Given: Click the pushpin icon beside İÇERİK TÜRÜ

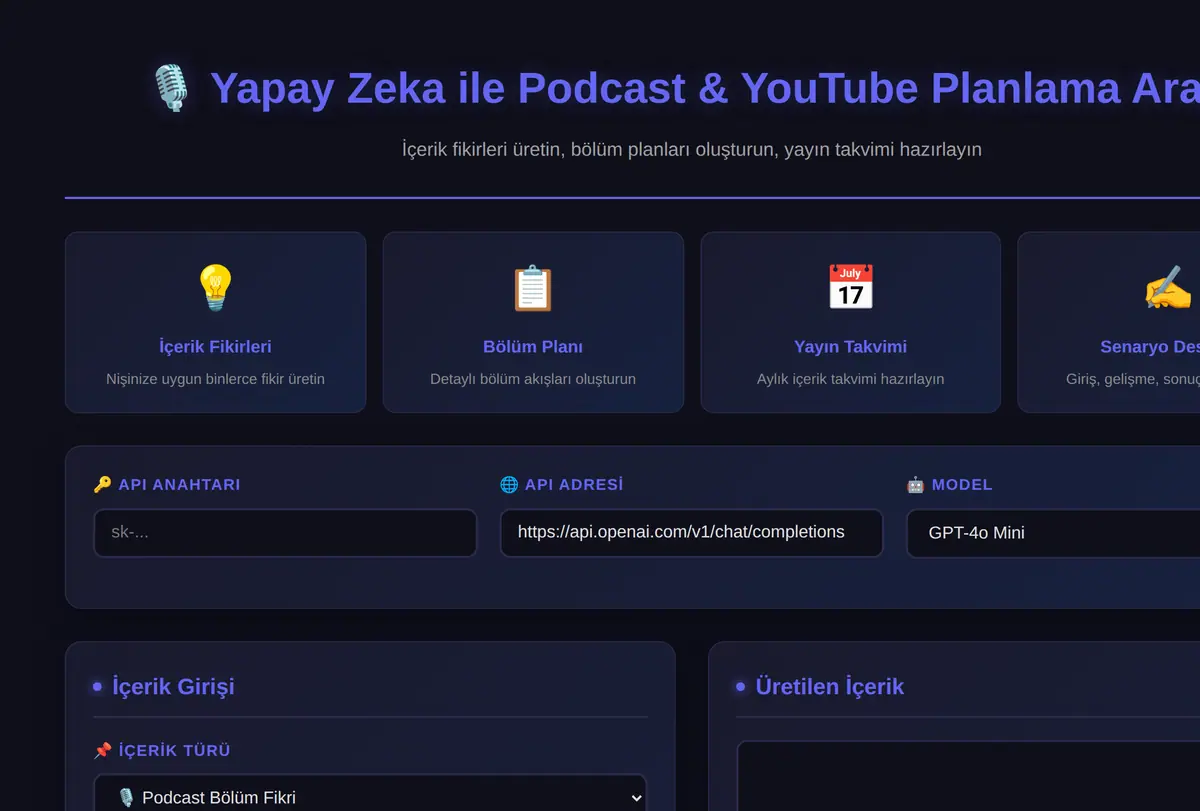Looking at the screenshot, I should point(102,751).
